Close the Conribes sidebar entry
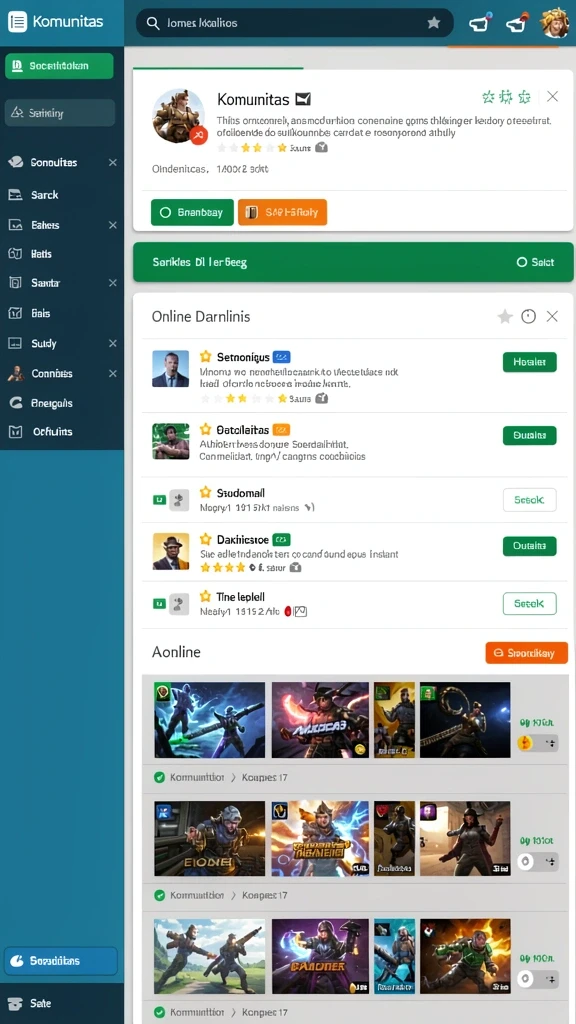 112,374
